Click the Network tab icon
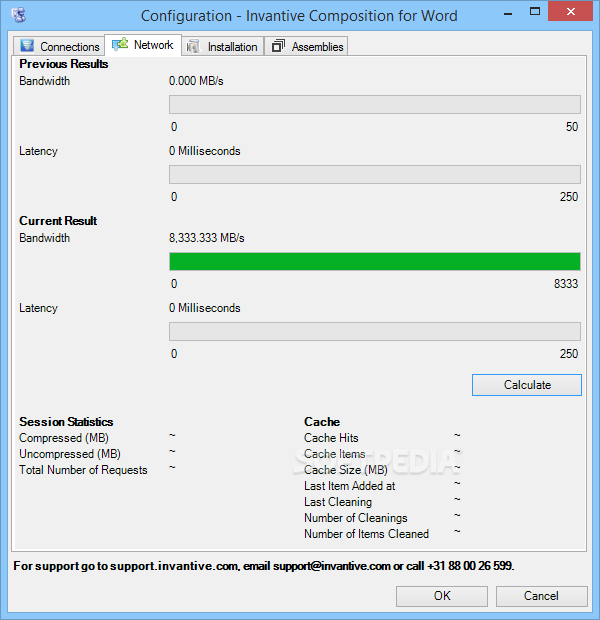The image size is (600, 620). coord(120,44)
